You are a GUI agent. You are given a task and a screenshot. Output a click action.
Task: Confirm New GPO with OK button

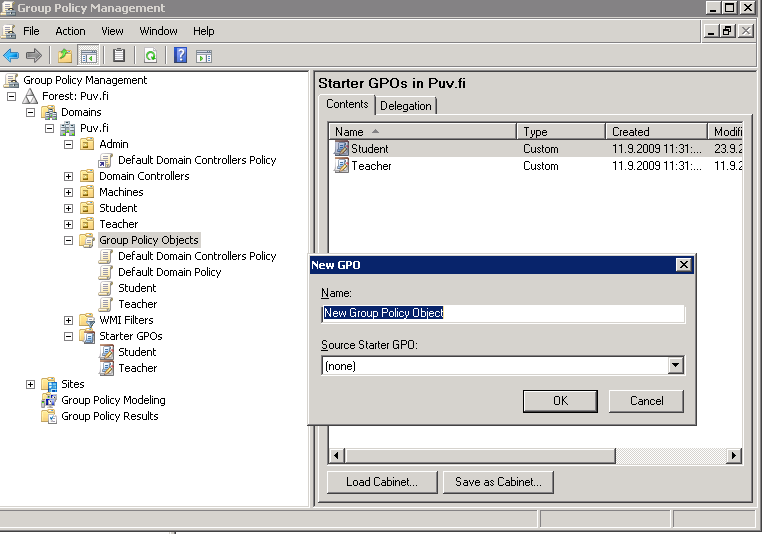pos(560,401)
